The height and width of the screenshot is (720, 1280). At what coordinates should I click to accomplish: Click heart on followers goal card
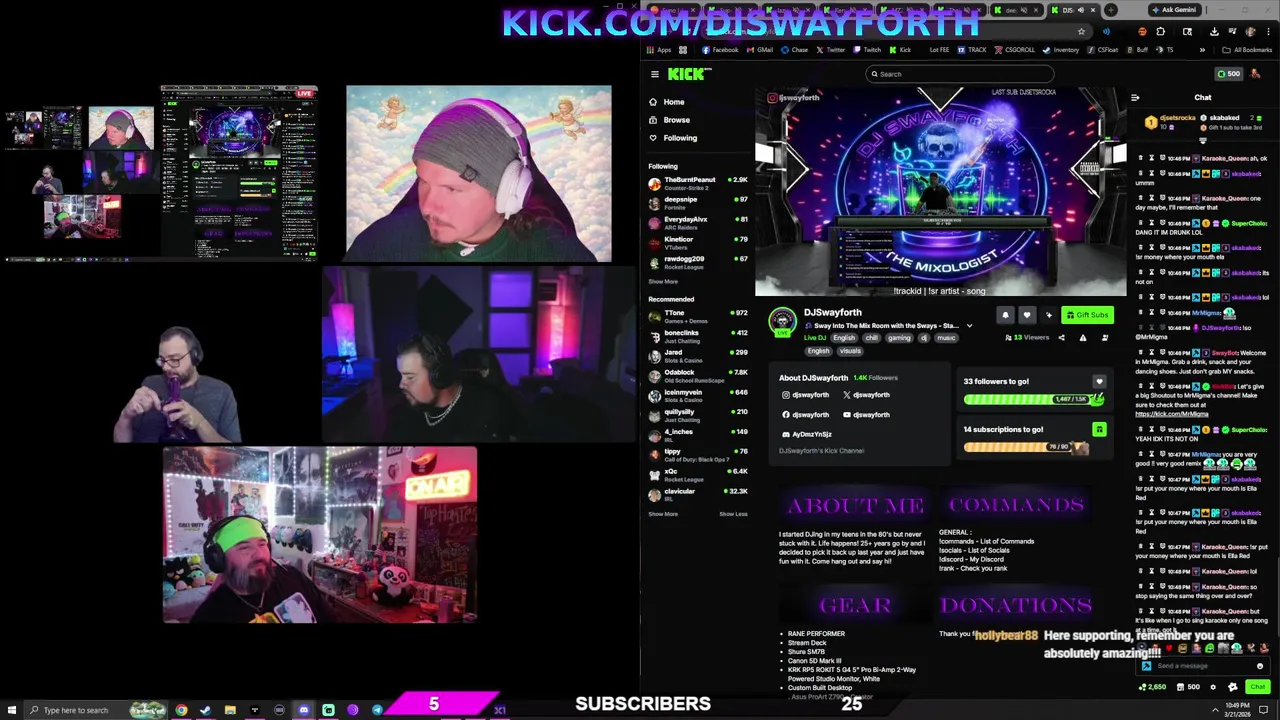coord(1099,382)
